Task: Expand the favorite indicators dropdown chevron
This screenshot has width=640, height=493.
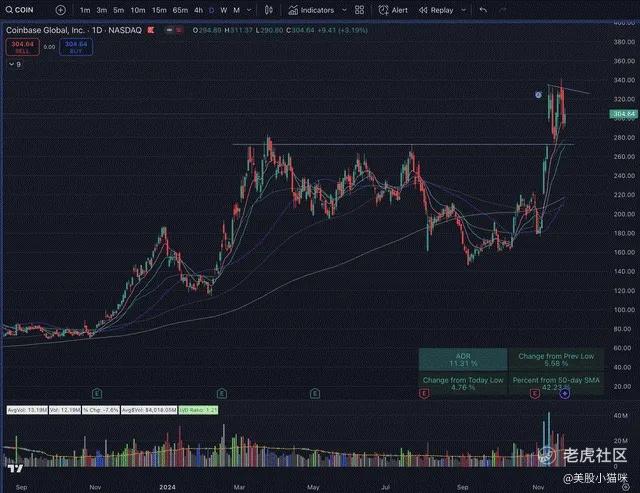Action: 344,10
